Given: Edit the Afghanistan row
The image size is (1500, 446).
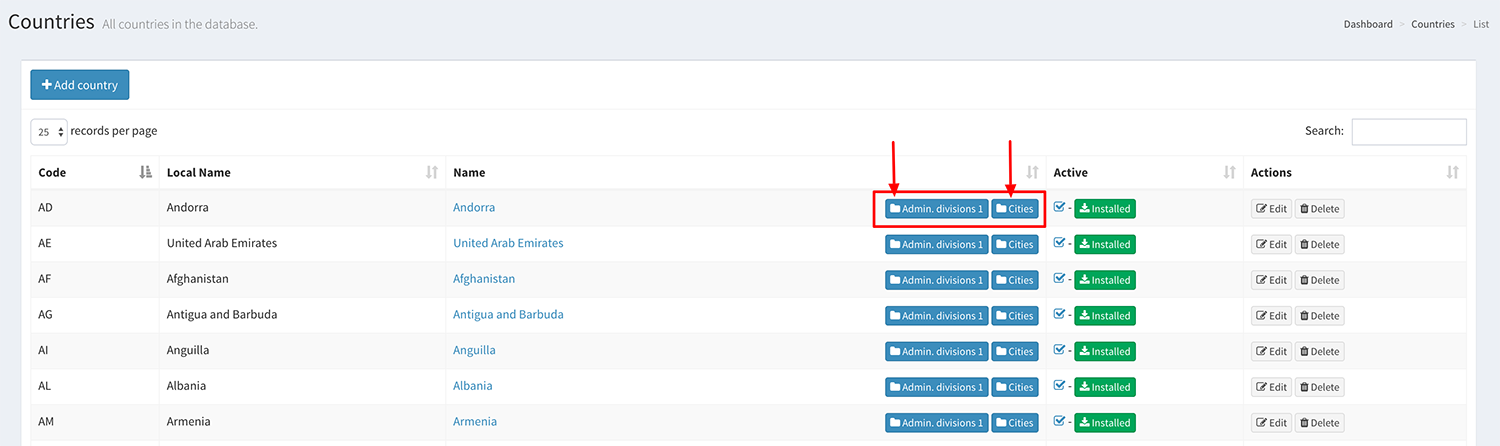Looking at the screenshot, I should pos(1271,280).
